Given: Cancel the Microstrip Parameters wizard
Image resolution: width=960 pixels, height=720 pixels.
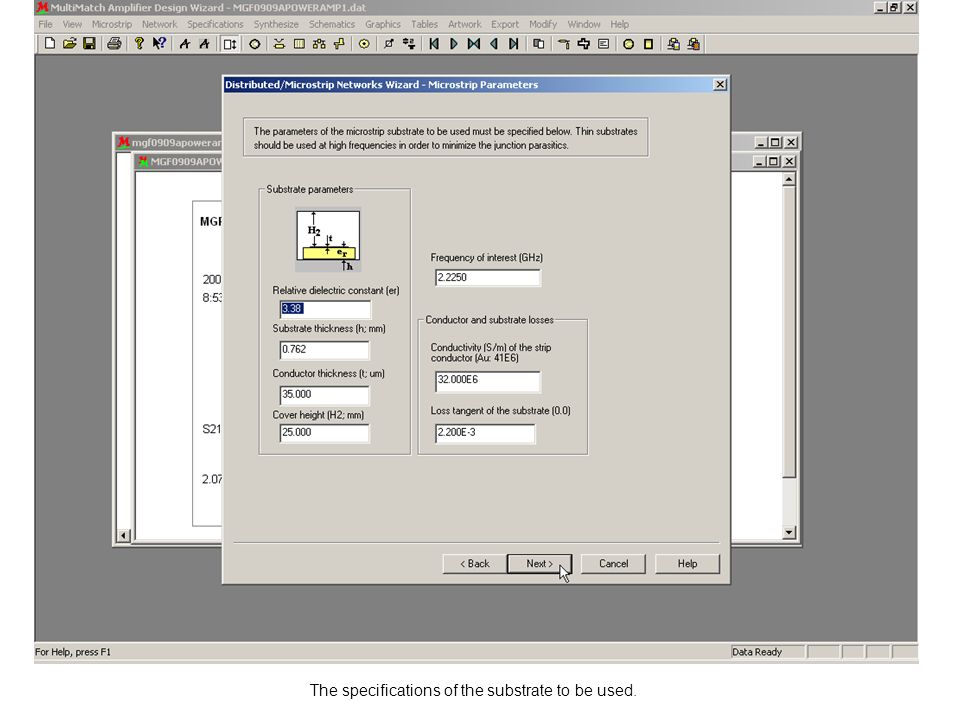Looking at the screenshot, I should pos(613,564).
